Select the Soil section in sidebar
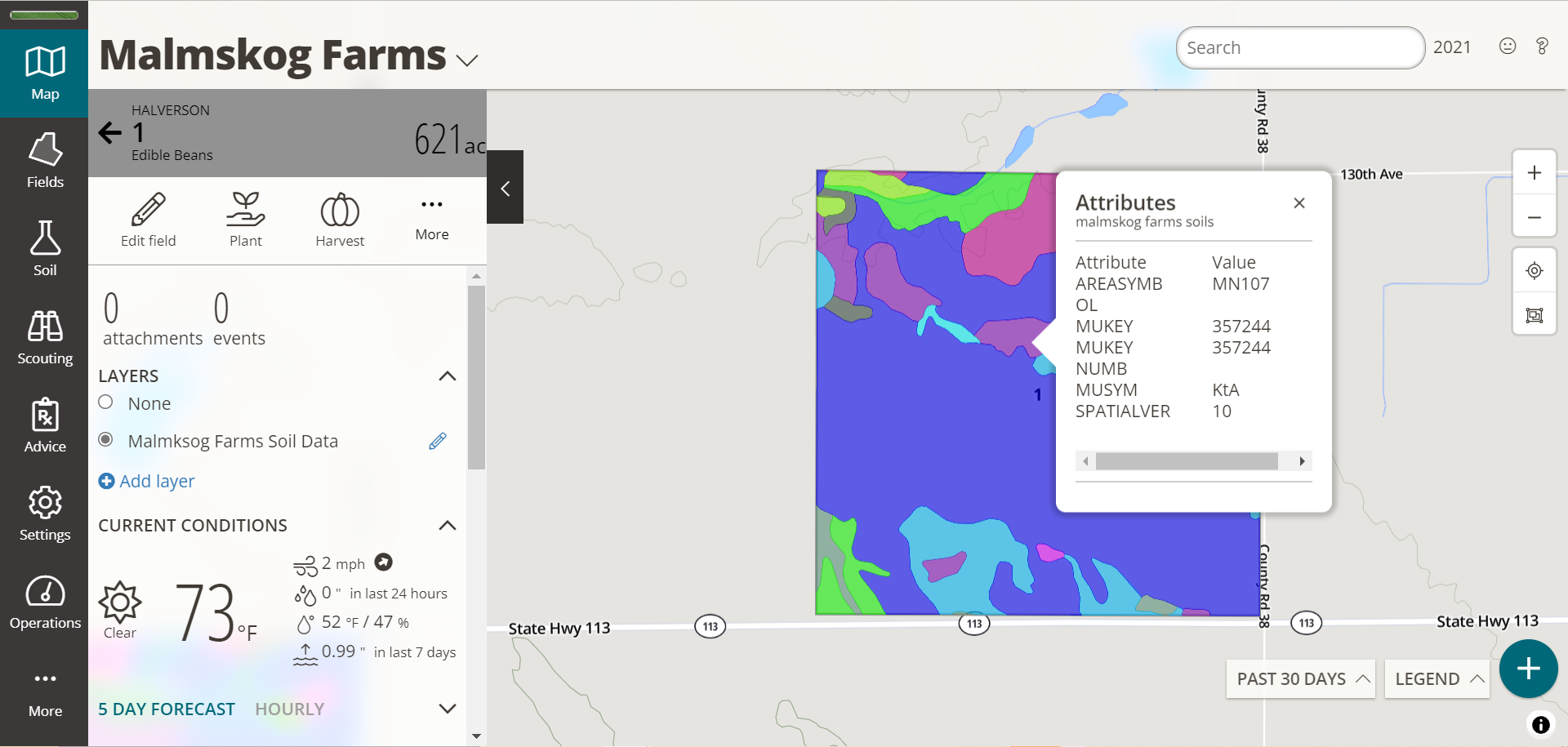 click(x=44, y=249)
